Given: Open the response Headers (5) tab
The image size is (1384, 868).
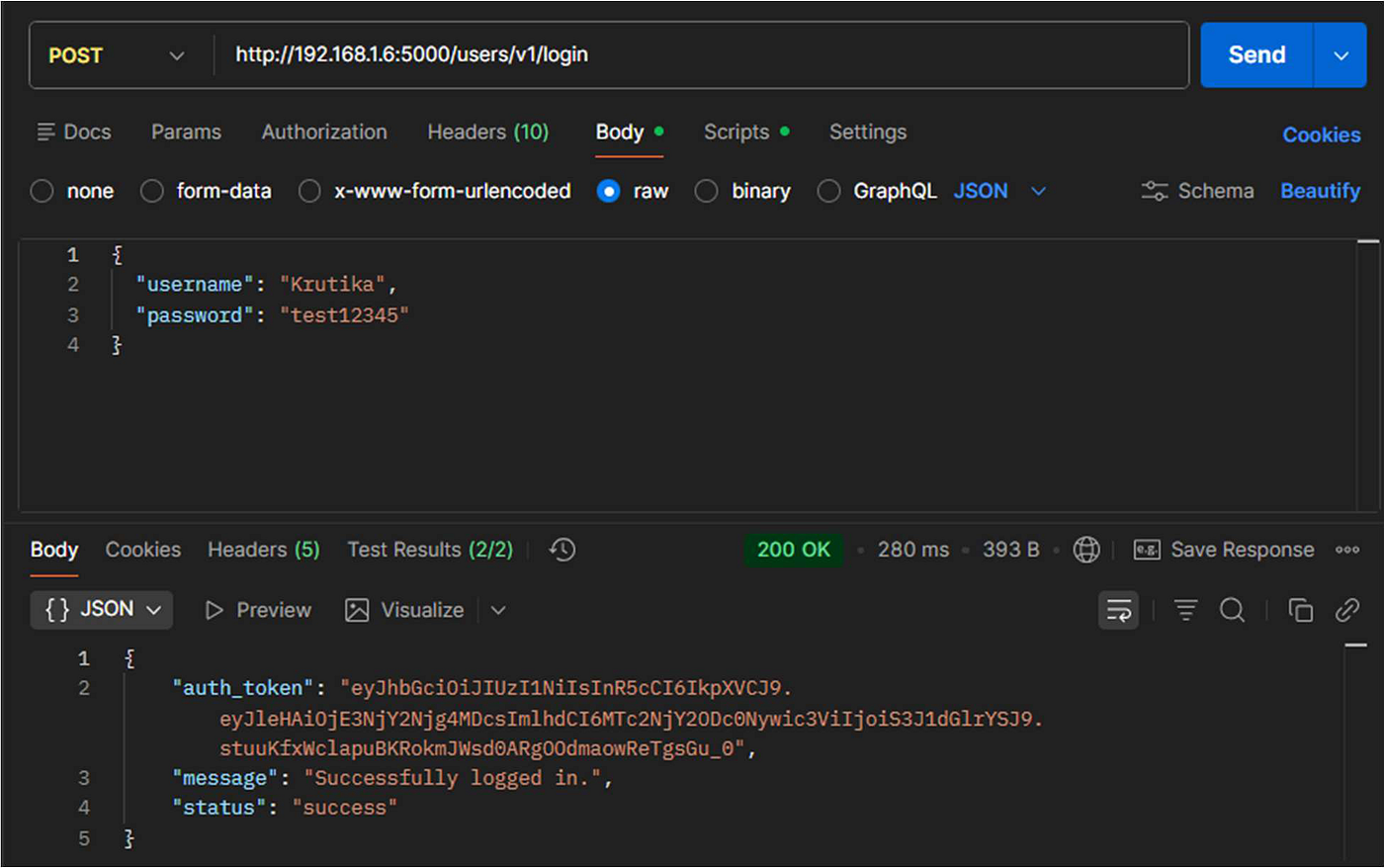Looking at the screenshot, I should point(264,550).
